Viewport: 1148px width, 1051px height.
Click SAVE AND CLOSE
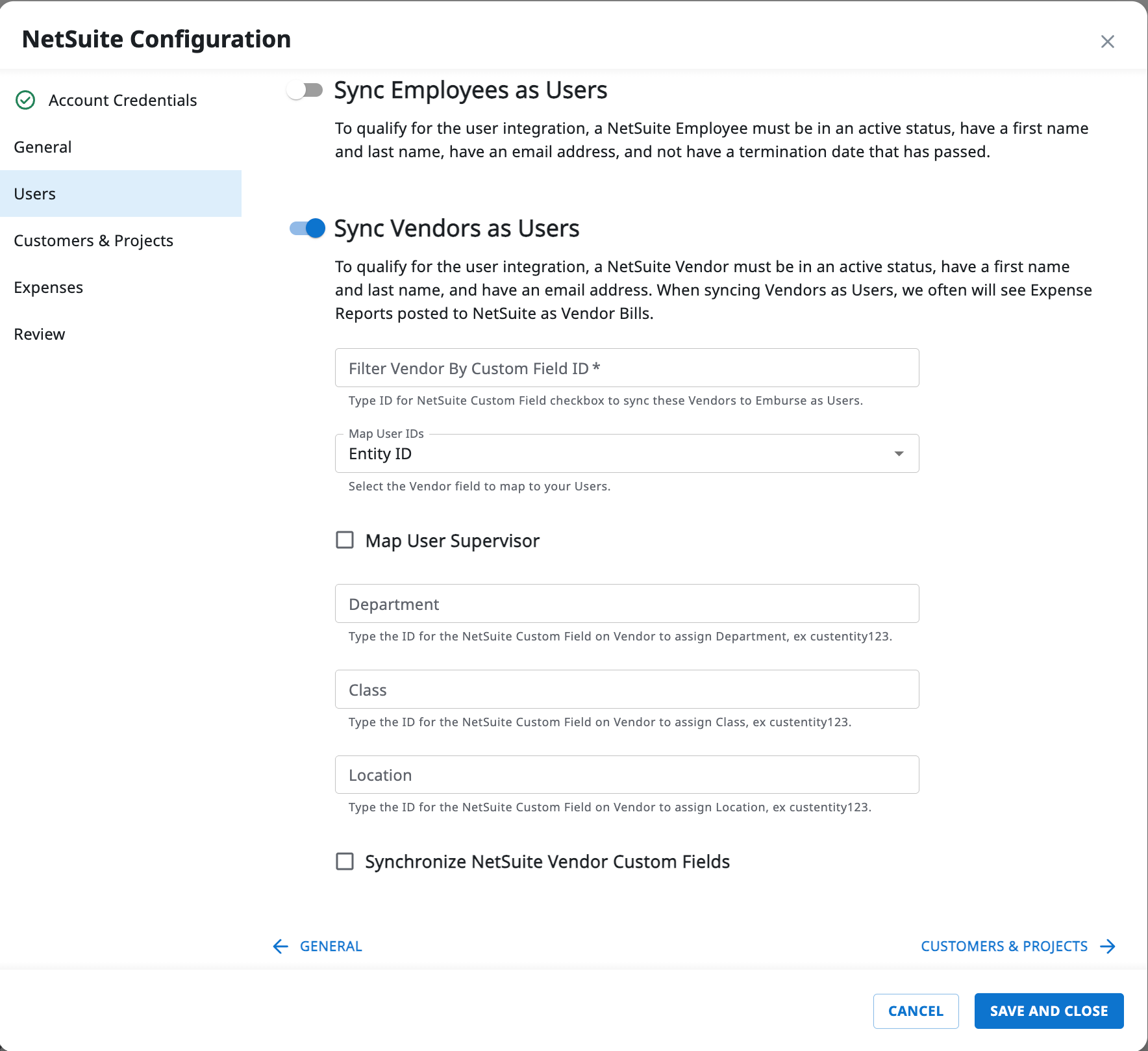1049,1011
